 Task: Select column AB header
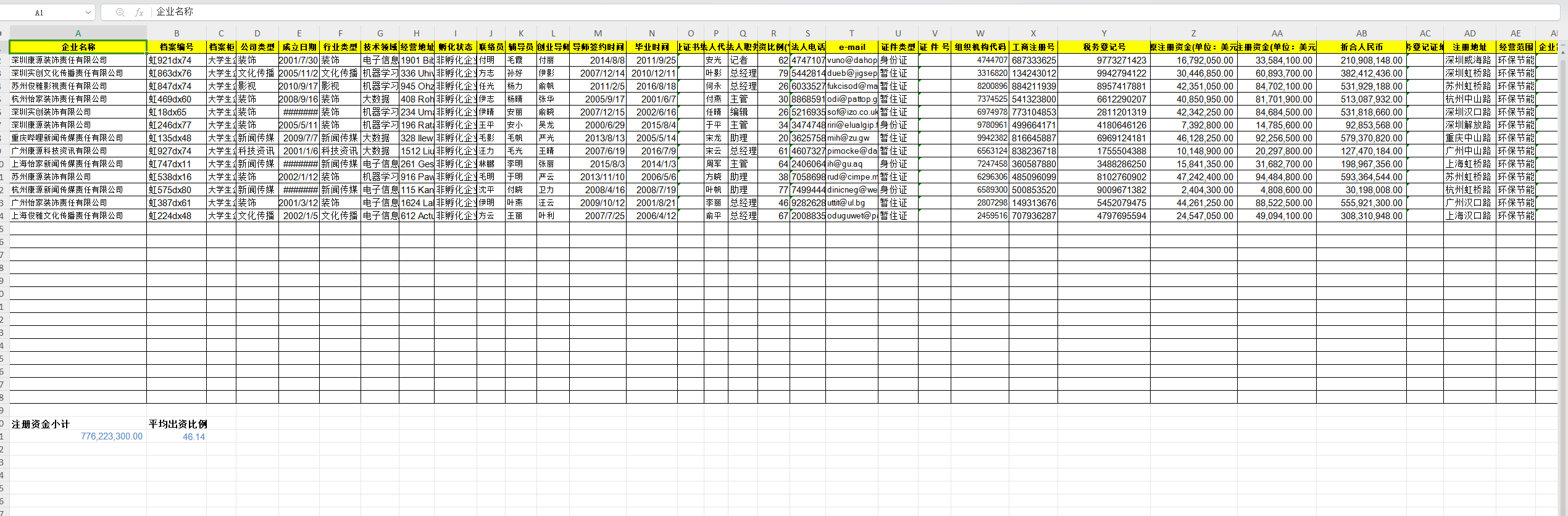1361,33
